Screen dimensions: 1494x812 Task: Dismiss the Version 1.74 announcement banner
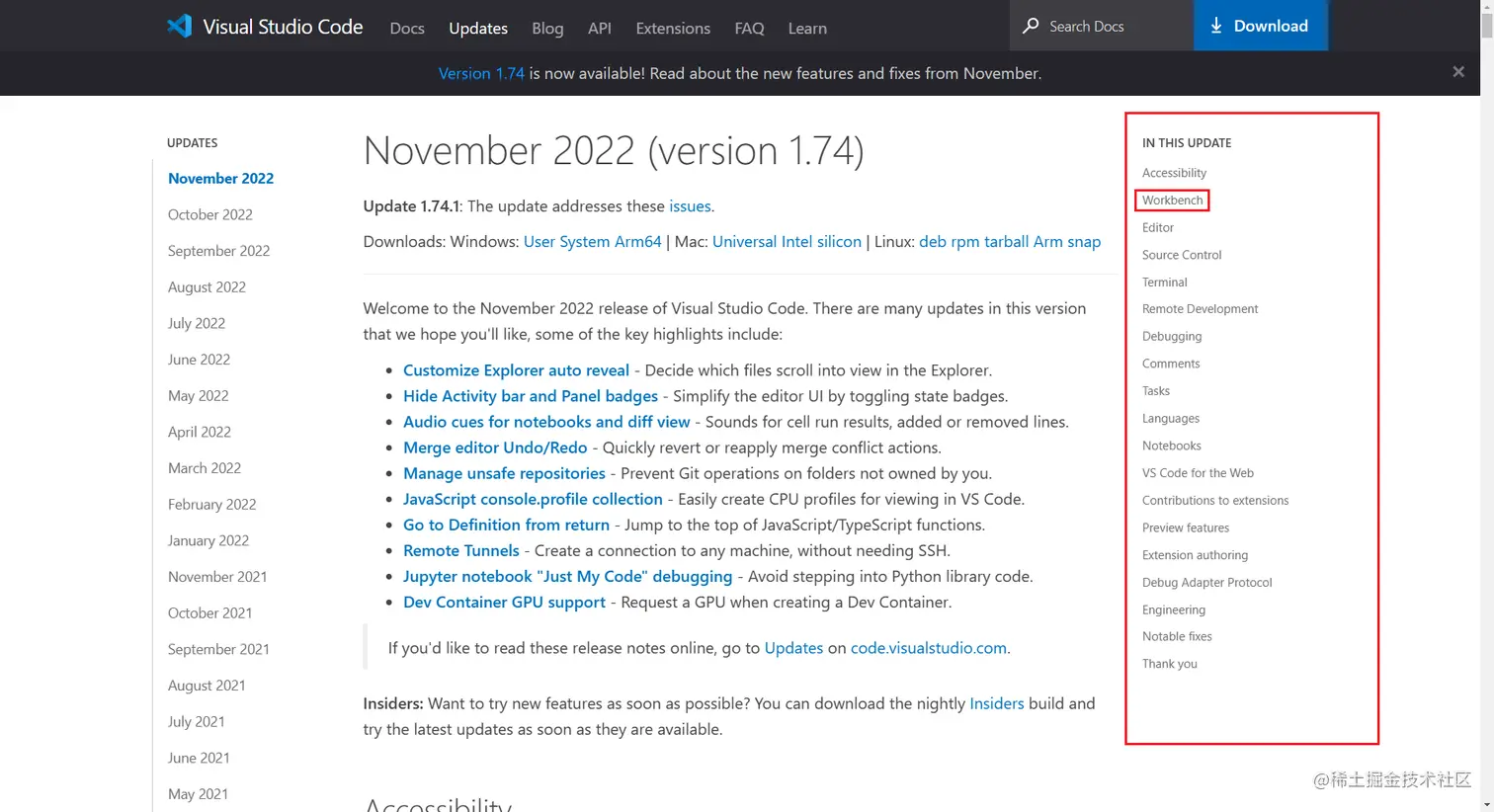1458,72
